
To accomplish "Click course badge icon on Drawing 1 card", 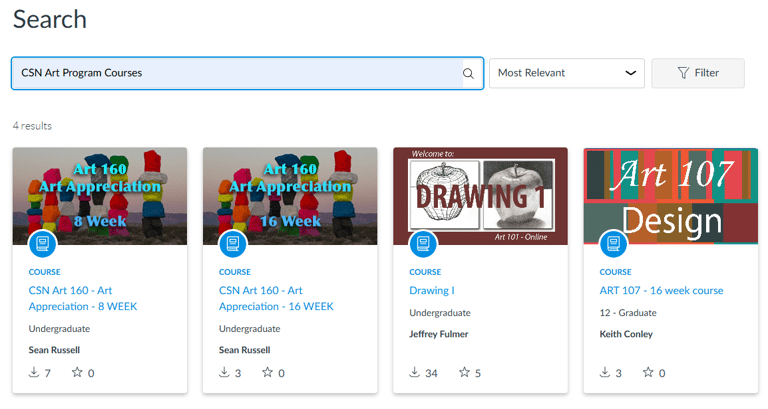I will [x=423, y=243].
